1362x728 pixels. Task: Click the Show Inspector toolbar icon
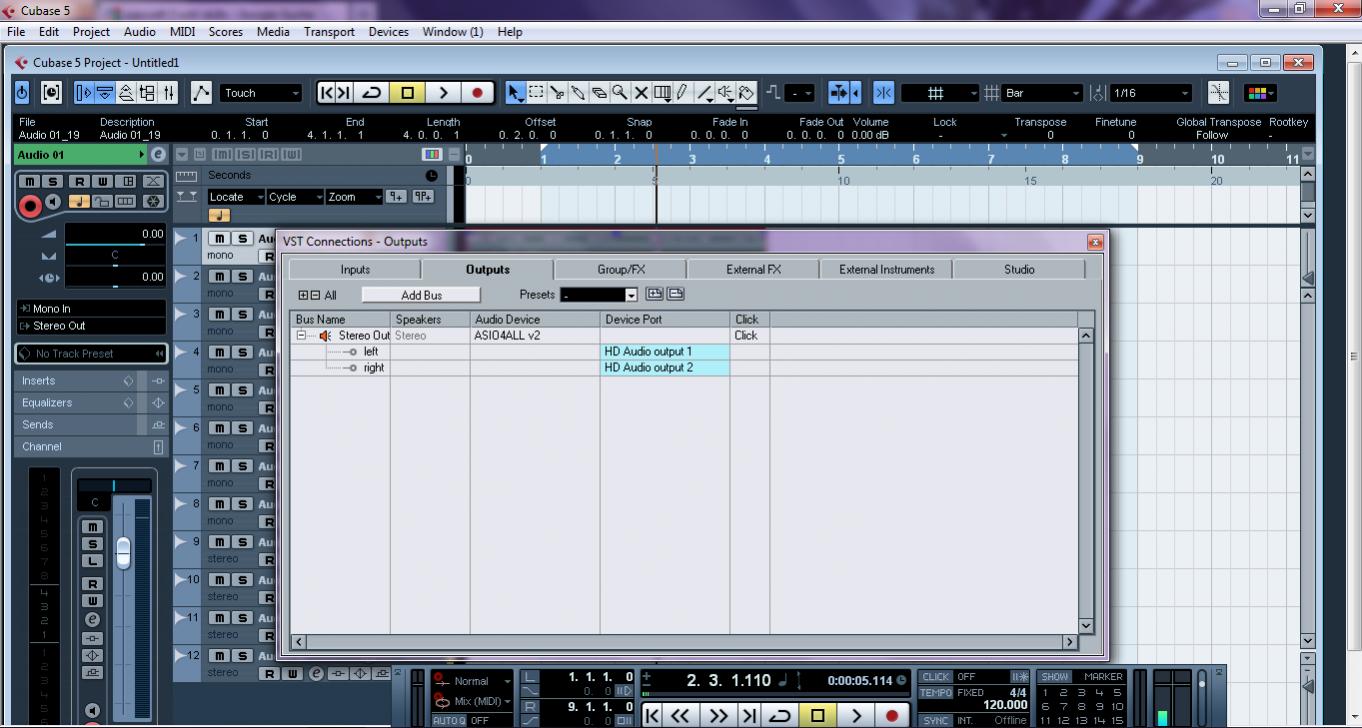(84, 93)
